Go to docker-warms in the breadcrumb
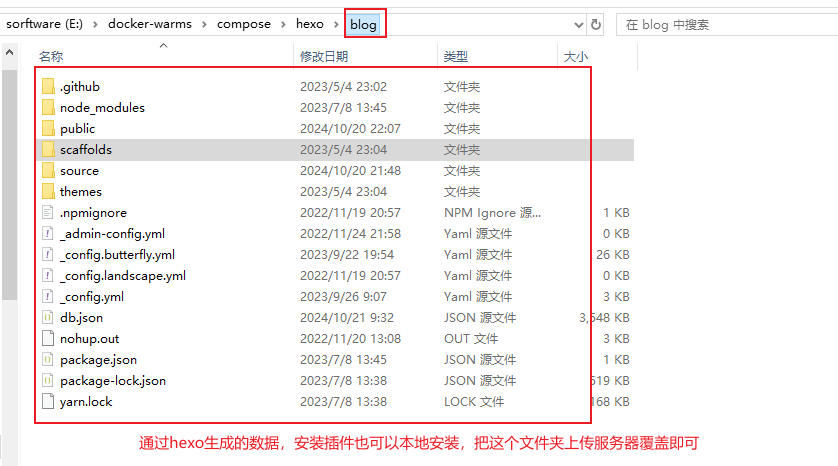Image resolution: width=838 pixels, height=466 pixels. (x=150, y=24)
